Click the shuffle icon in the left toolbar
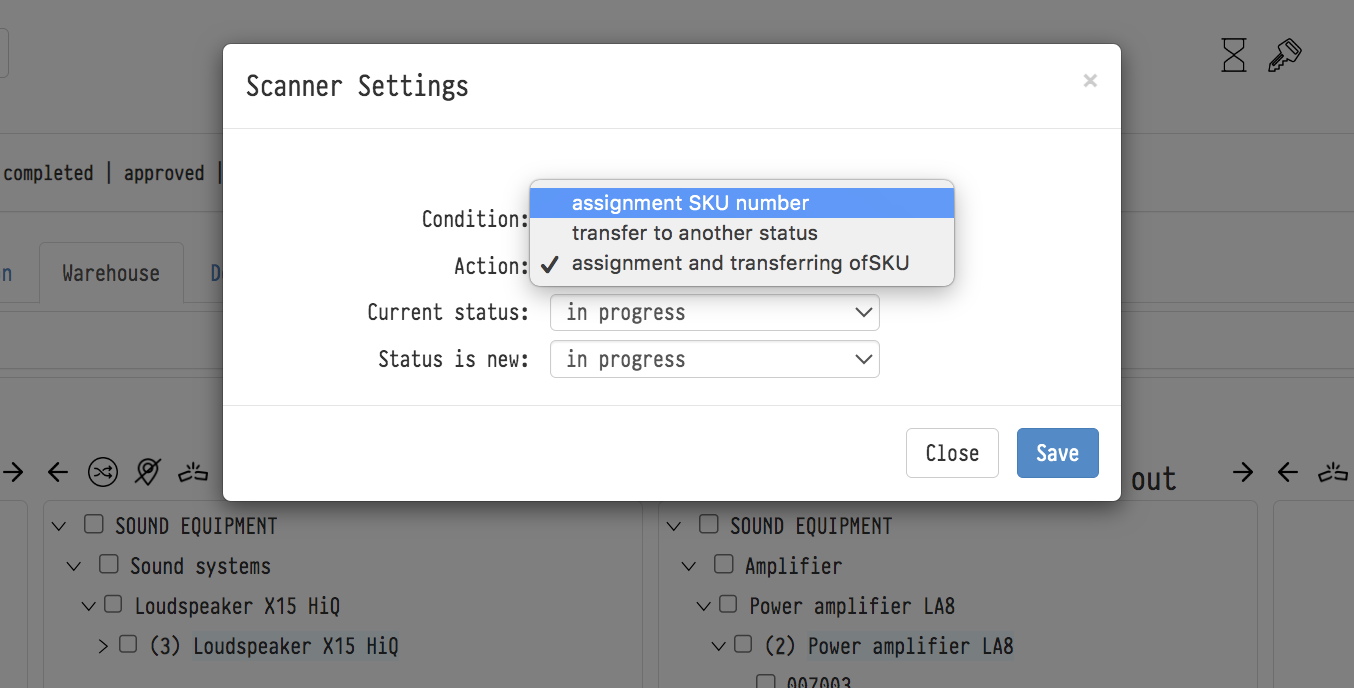Image resolution: width=1354 pixels, height=688 pixels. (x=102, y=472)
